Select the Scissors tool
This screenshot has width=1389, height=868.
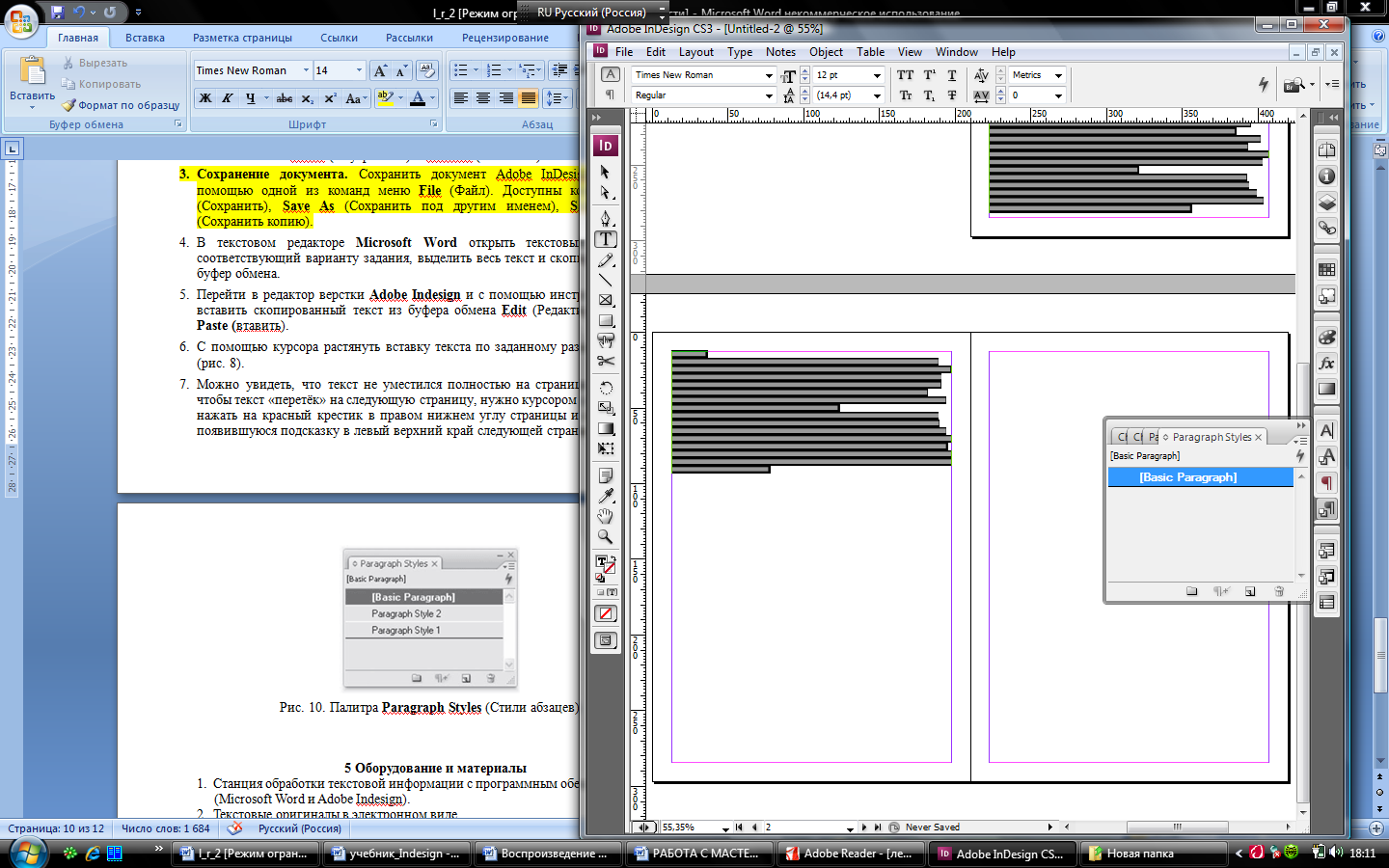point(605,361)
